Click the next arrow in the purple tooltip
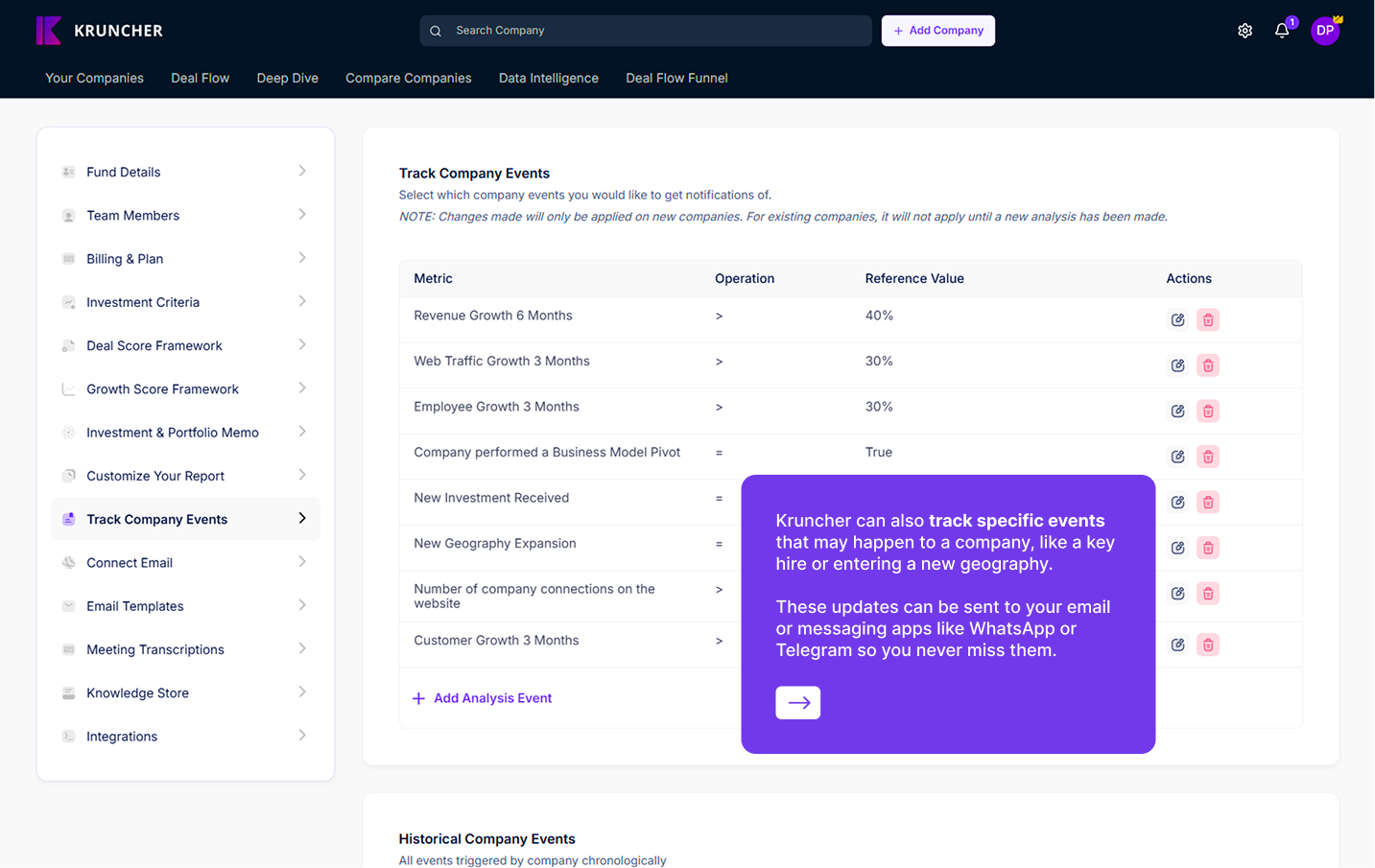Image resolution: width=1375 pixels, height=868 pixels. point(797,703)
